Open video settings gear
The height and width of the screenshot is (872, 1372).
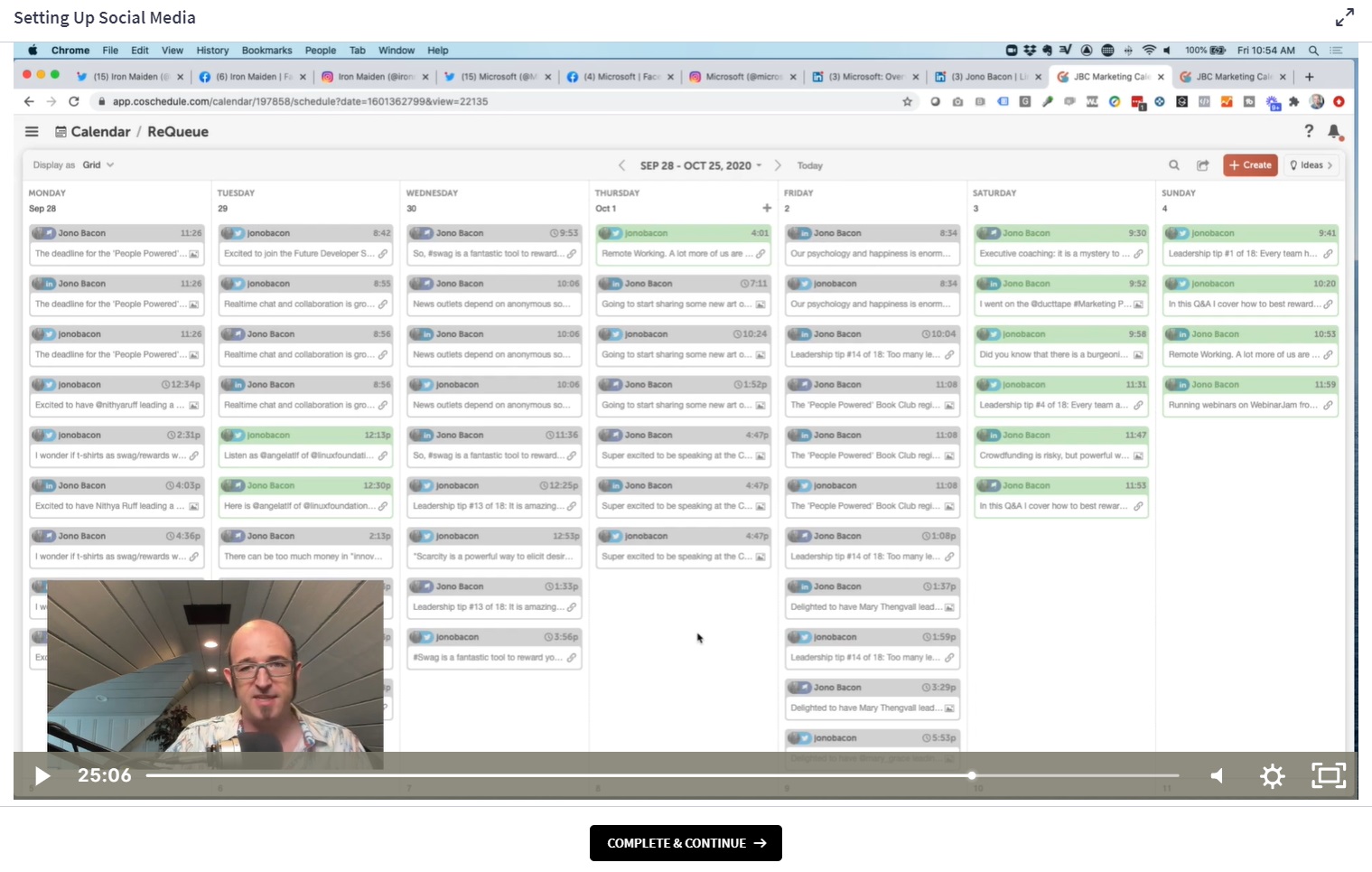pyautogui.click(x=1273, y=775)
